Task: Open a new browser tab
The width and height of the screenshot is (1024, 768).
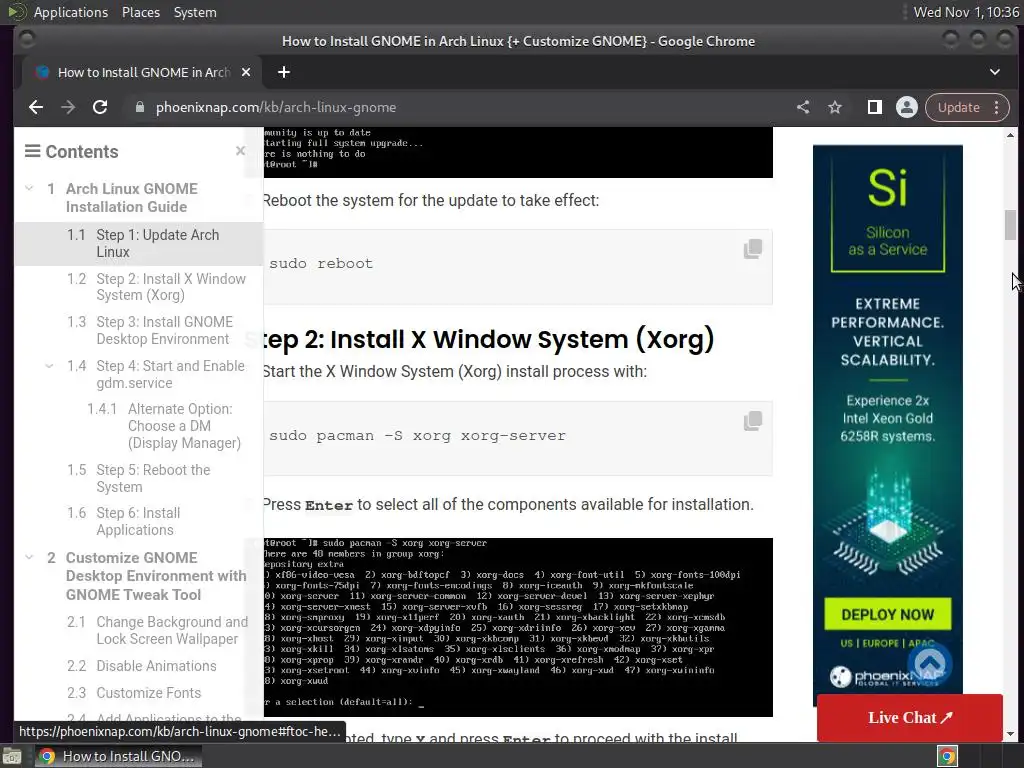Action: [x=283, y=72]
